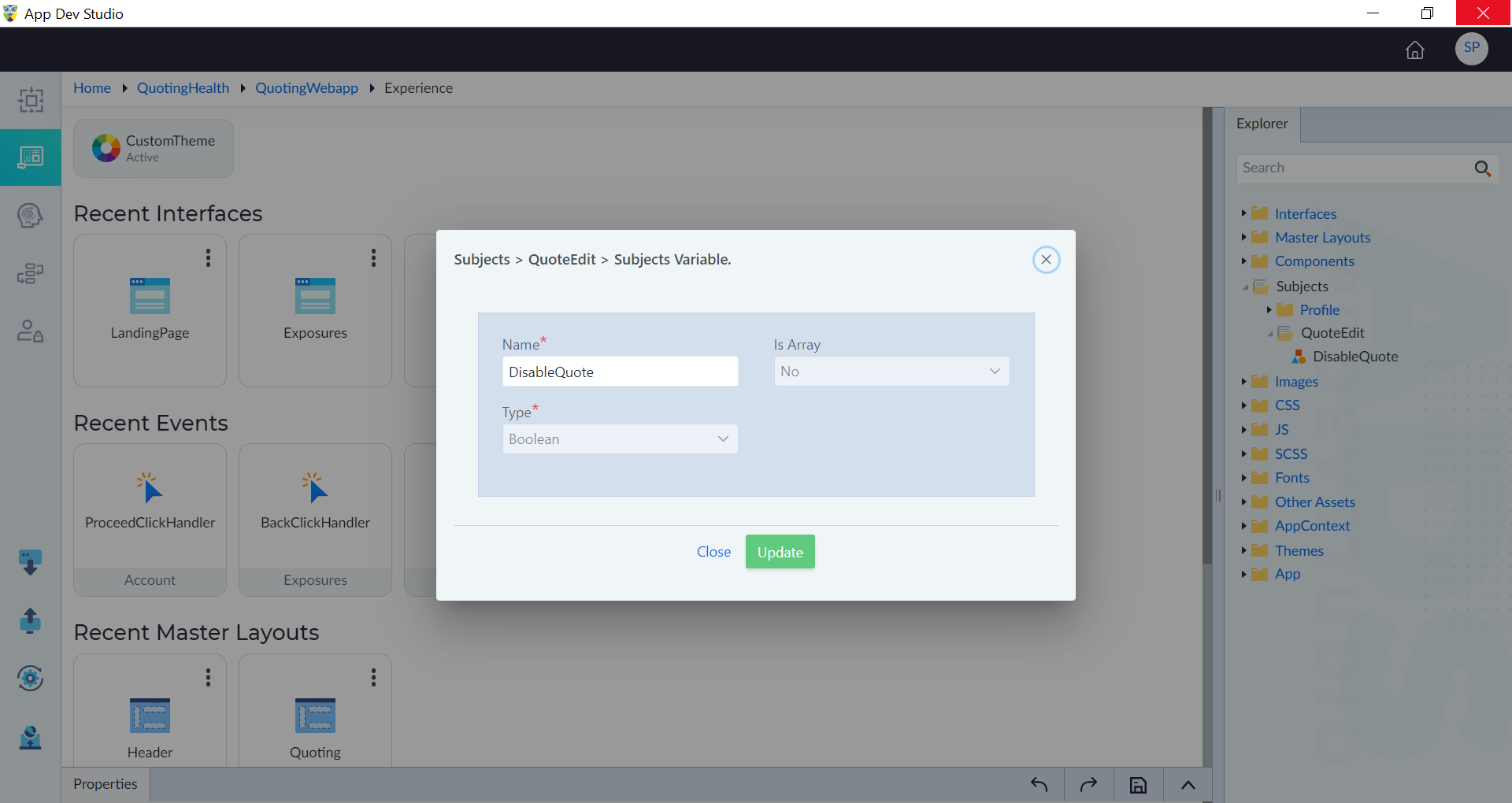Click the Explorer search magnifier icon
The width and height of the screenshot is (1512, 803).
(x=1482, y=168)
